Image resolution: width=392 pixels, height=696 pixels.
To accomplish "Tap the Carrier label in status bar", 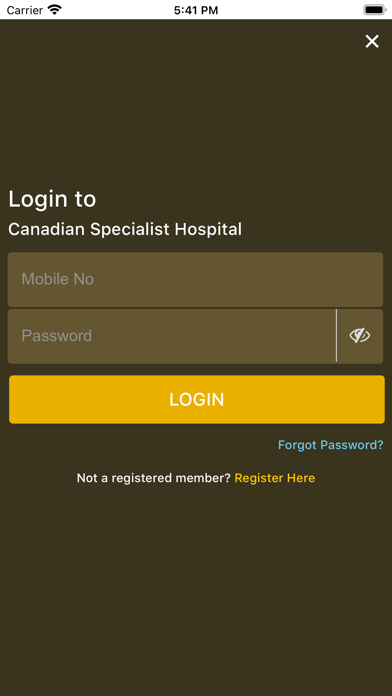I will coord(24,10).
